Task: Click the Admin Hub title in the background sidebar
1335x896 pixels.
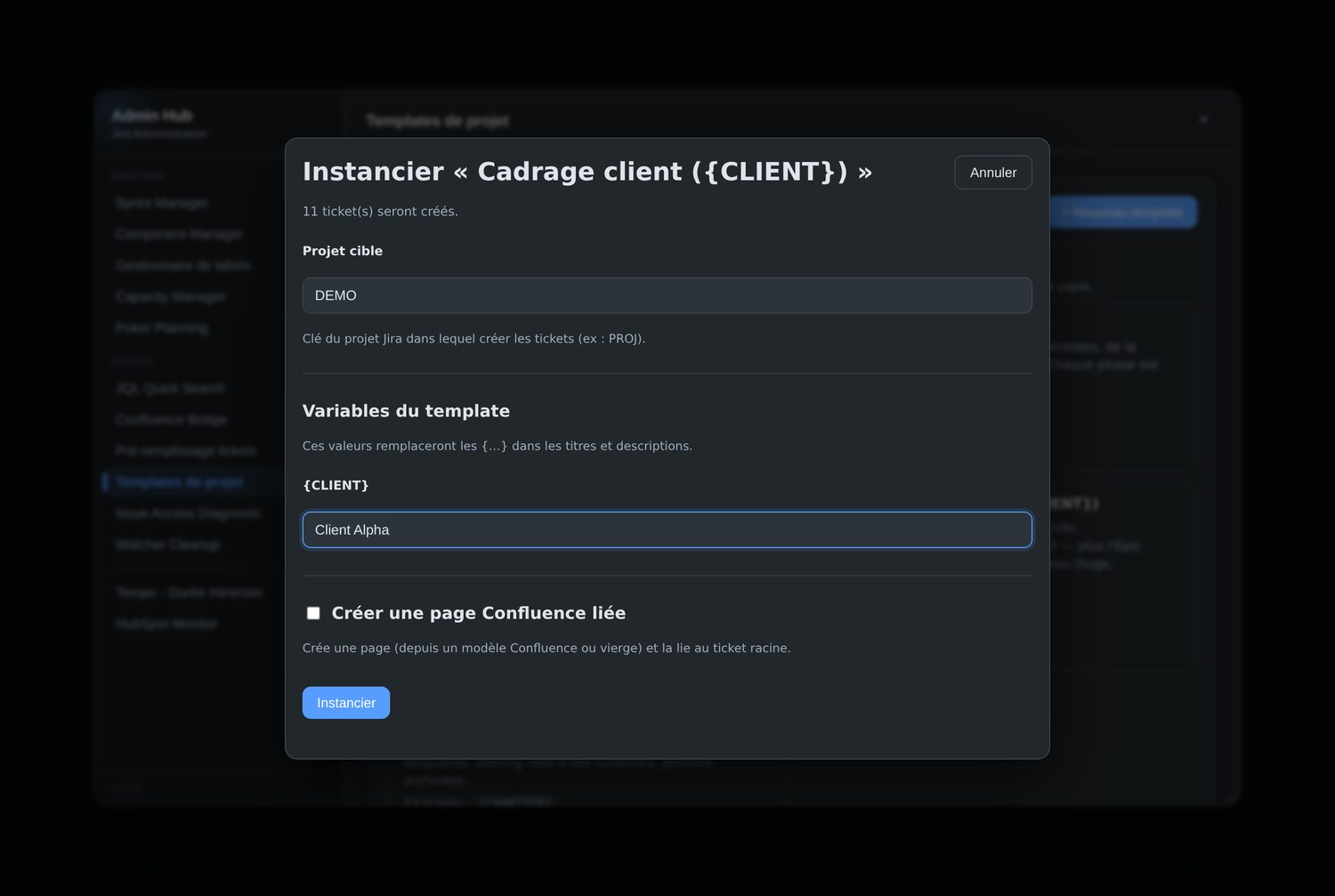Action: tap(152, 116)
